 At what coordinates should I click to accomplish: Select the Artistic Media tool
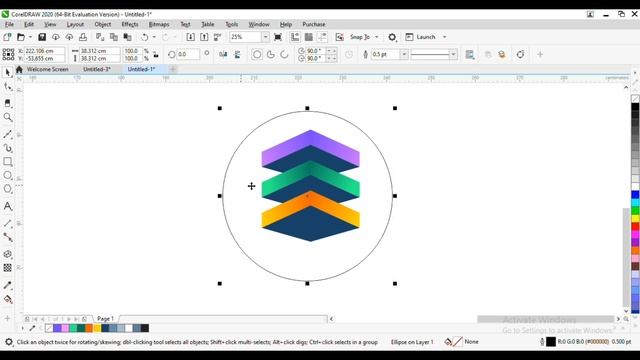(7, 148)
